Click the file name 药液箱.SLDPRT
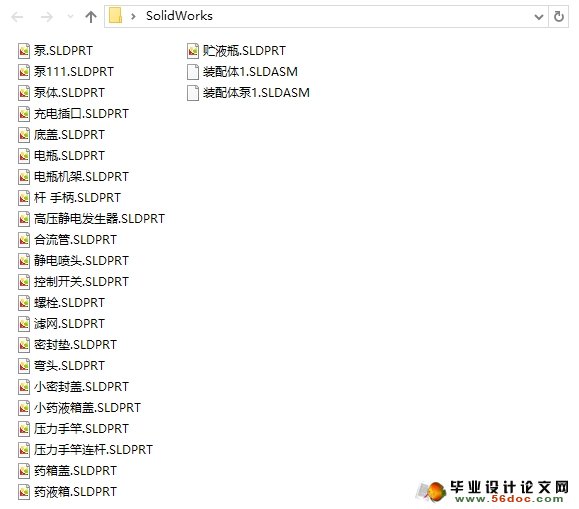Image resolution: width=579 pixels, height=509 pixels. 75,493
